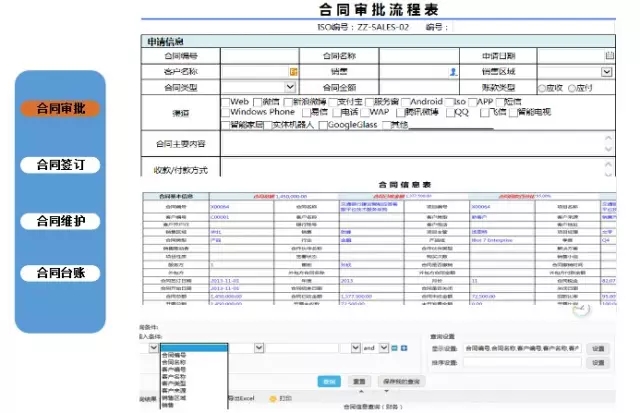Select the 应付 radio button
Screen dimensions: 640x413
click(572, 88)
